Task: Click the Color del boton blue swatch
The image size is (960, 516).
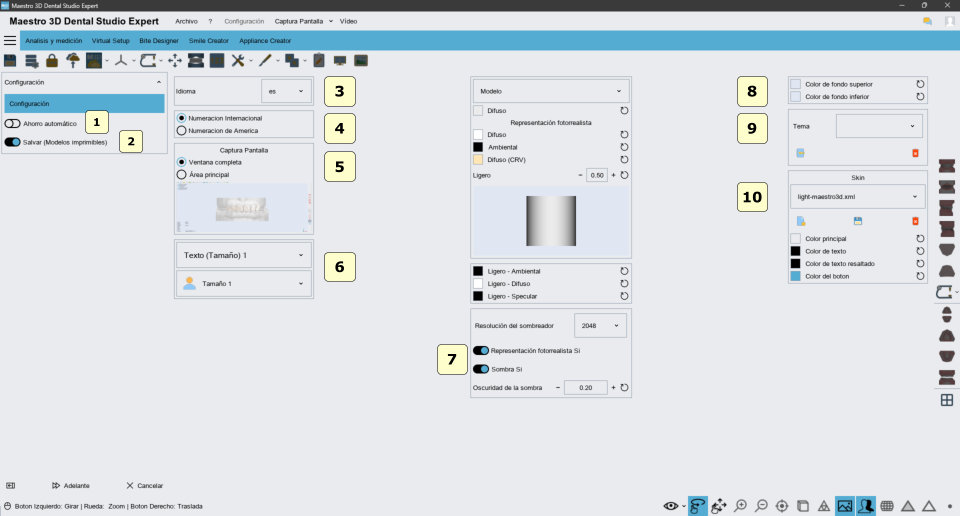Action: click(x=795, y=276)
